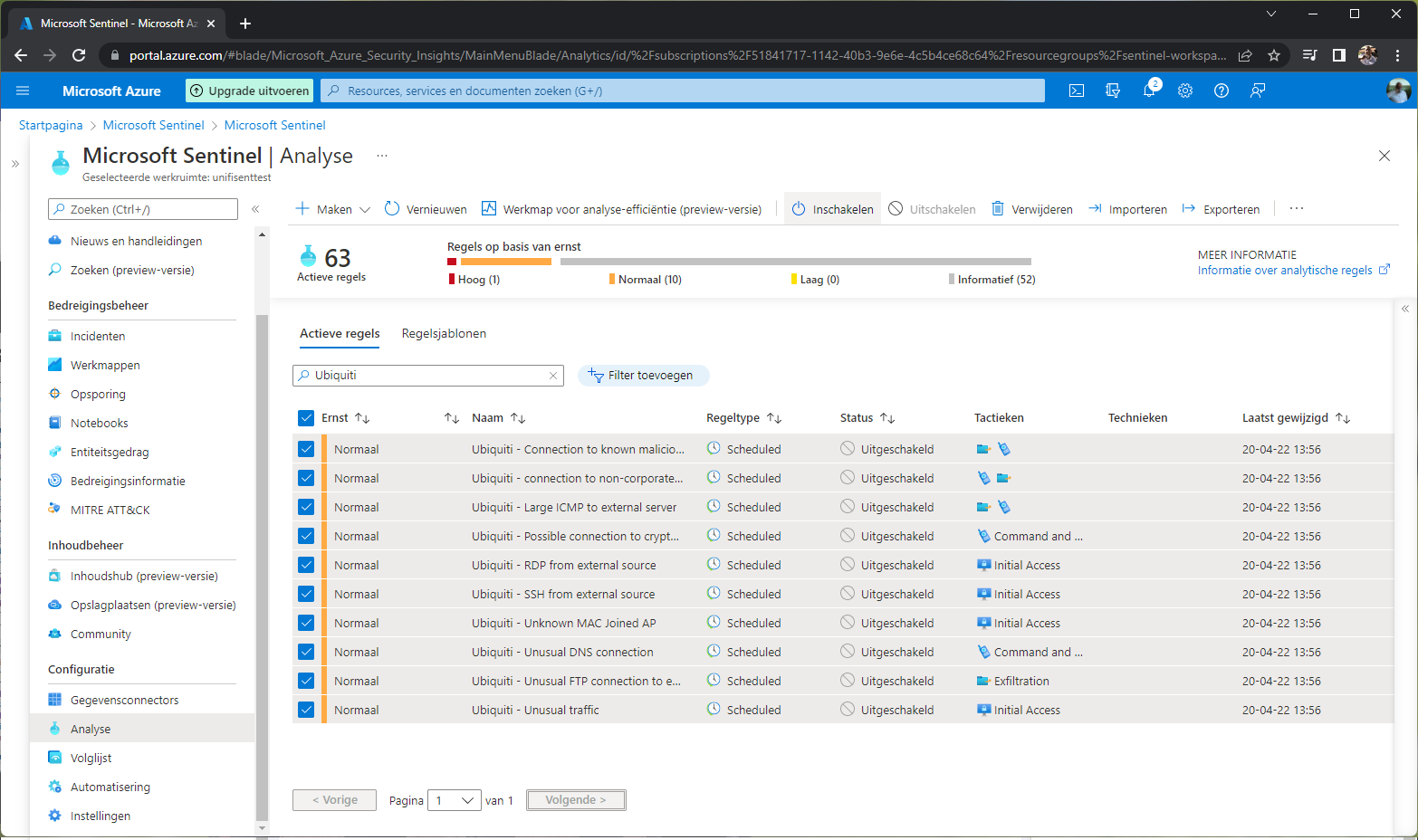Open the Pagina number dropdown
The width and height of the screenshot is (1418, 840).
(x=455, y=800)
